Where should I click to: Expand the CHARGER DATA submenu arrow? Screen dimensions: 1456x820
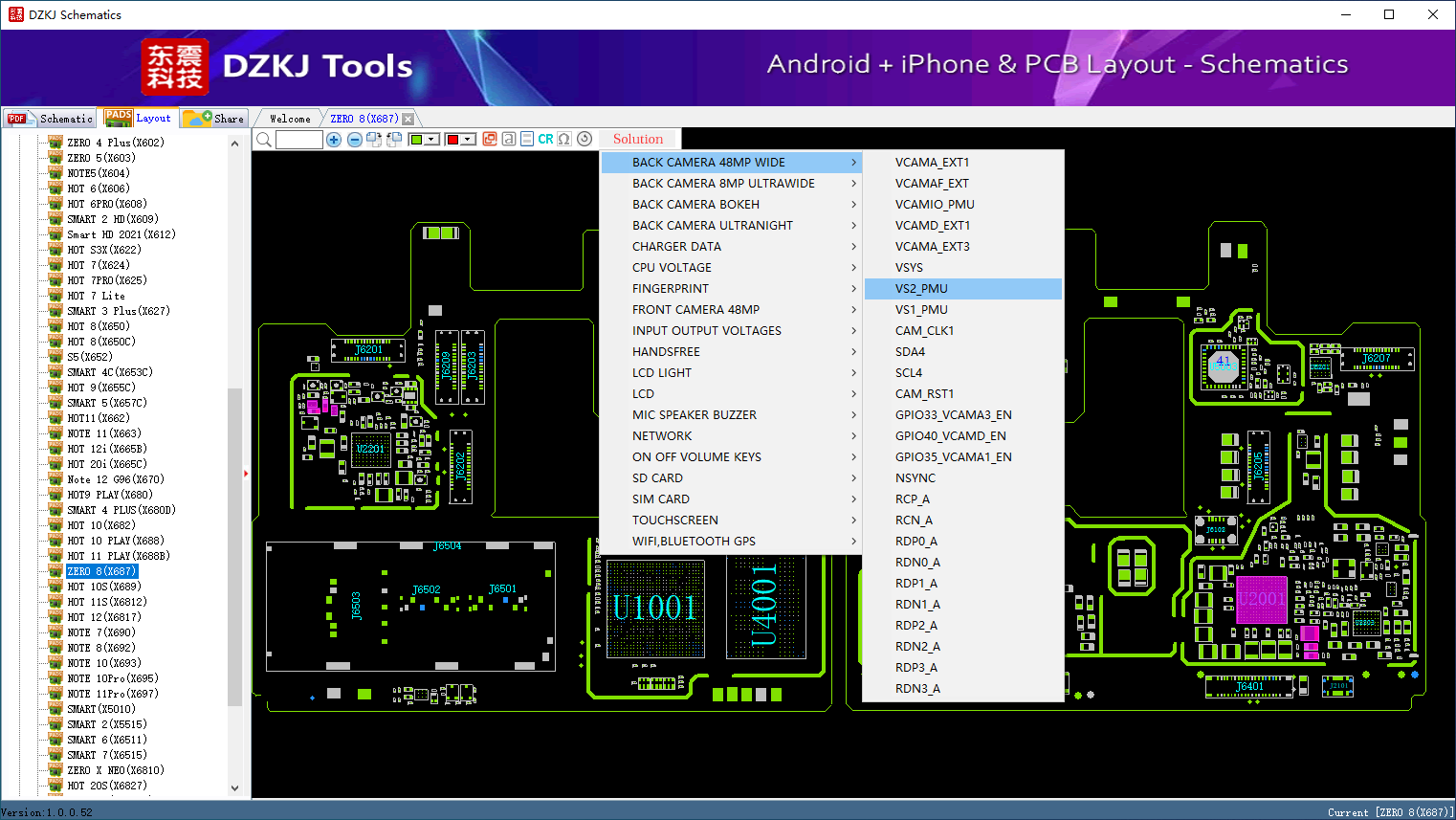(x=853, y=247)
